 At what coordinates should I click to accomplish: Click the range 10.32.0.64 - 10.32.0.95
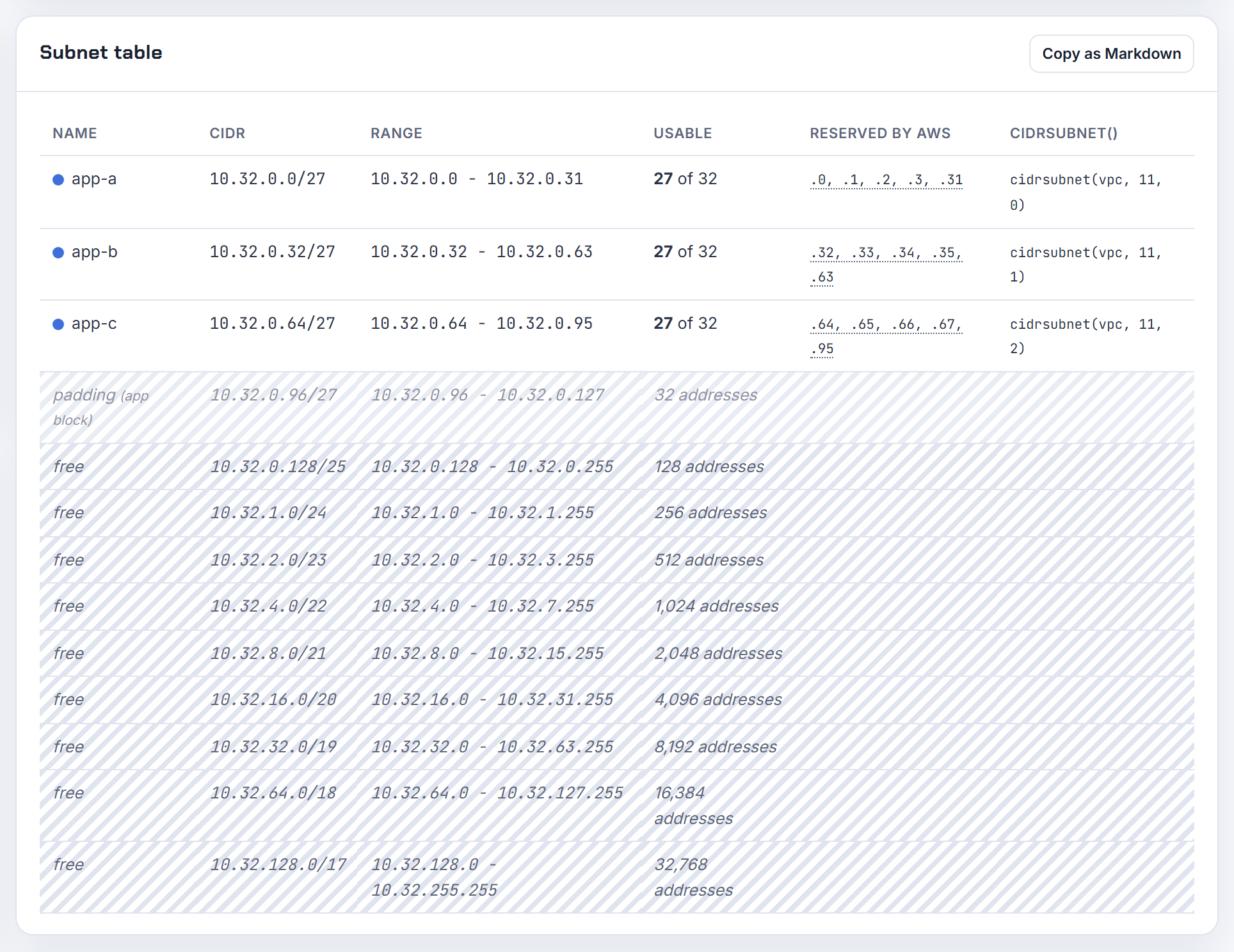[482, 324]
